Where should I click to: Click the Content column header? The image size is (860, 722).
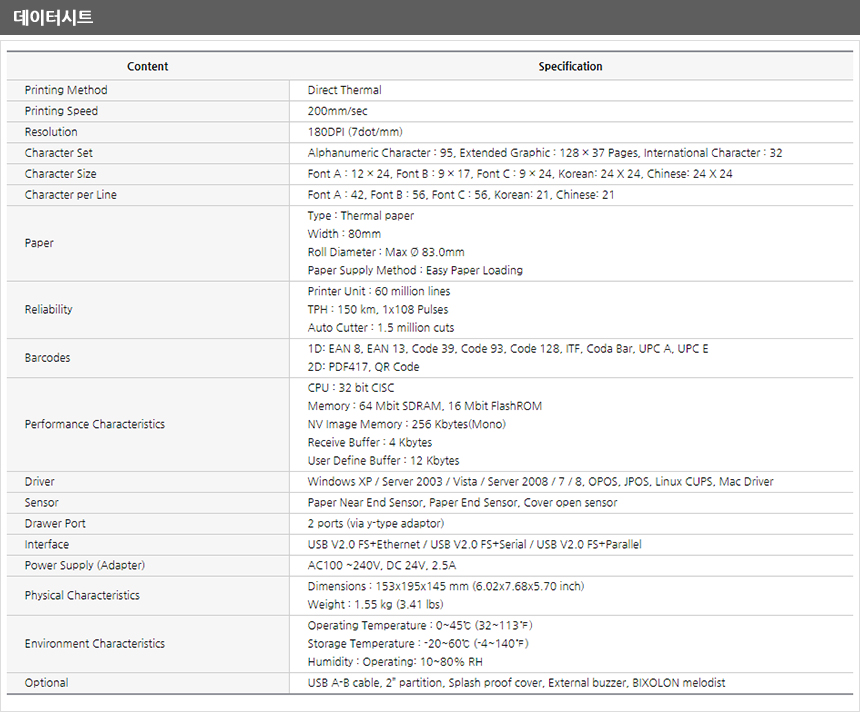point(147,67)
